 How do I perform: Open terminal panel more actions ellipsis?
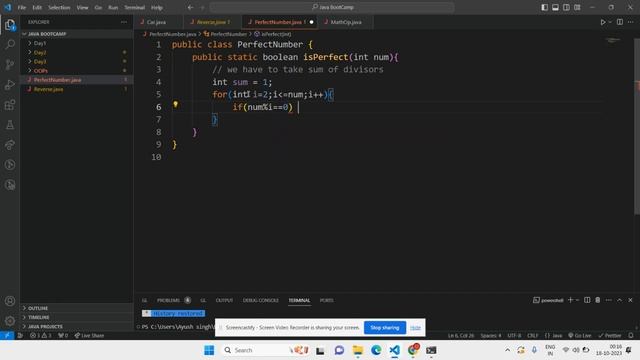tap(609, 300)
